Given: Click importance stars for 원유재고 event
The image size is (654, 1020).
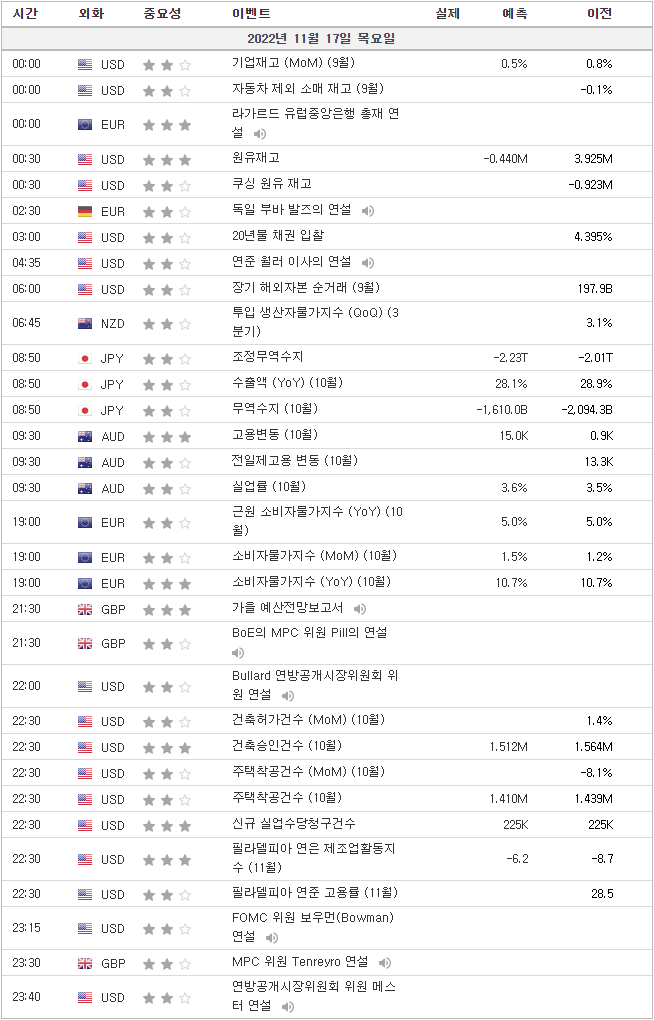Looking at the screenshot, I should tap(167, 159).
